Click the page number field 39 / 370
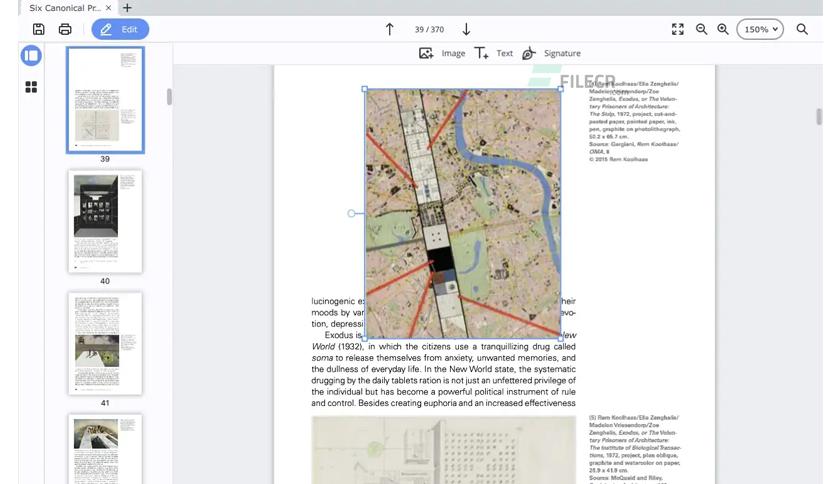The height and width of the screenshot is (484, 836). point(429,29)
